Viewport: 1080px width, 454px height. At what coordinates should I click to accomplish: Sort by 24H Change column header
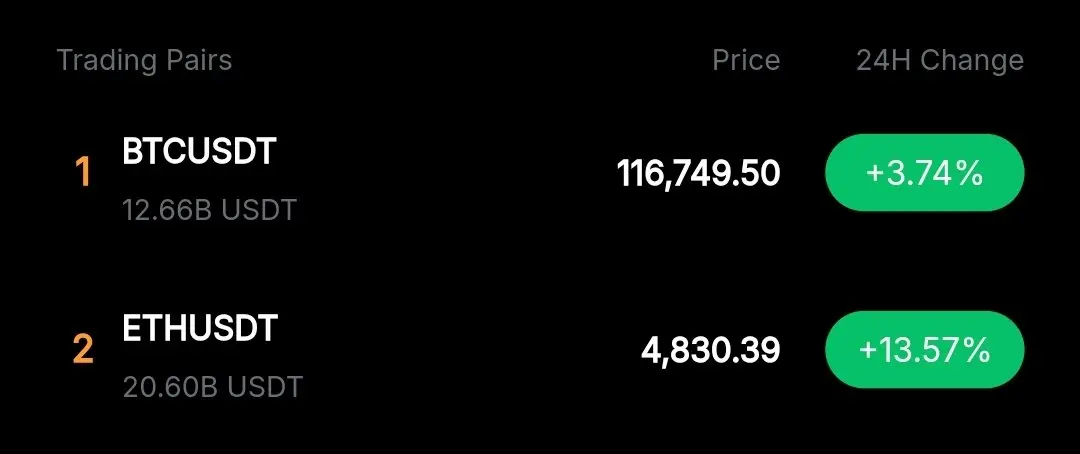click(x=939, y=61)
